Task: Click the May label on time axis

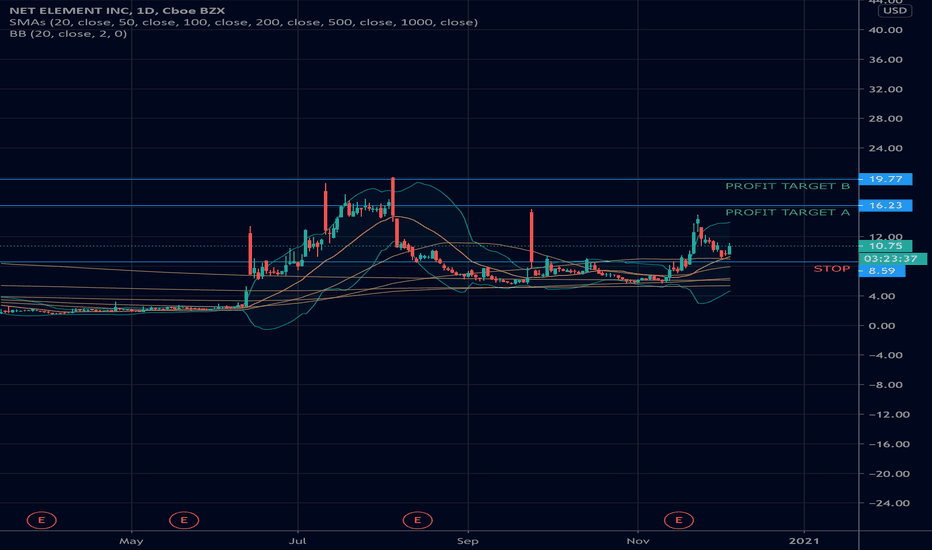Action: tap(131, 541)
